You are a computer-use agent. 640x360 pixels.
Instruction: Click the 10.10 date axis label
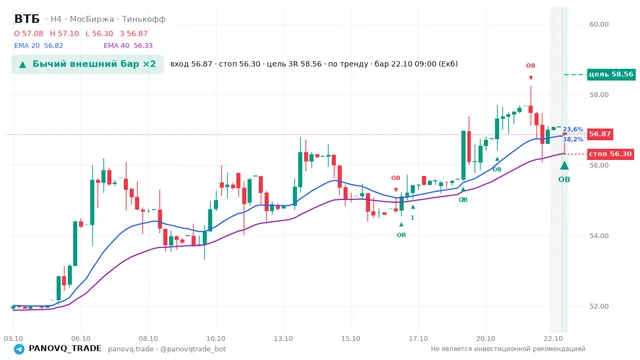click(216, 339)
